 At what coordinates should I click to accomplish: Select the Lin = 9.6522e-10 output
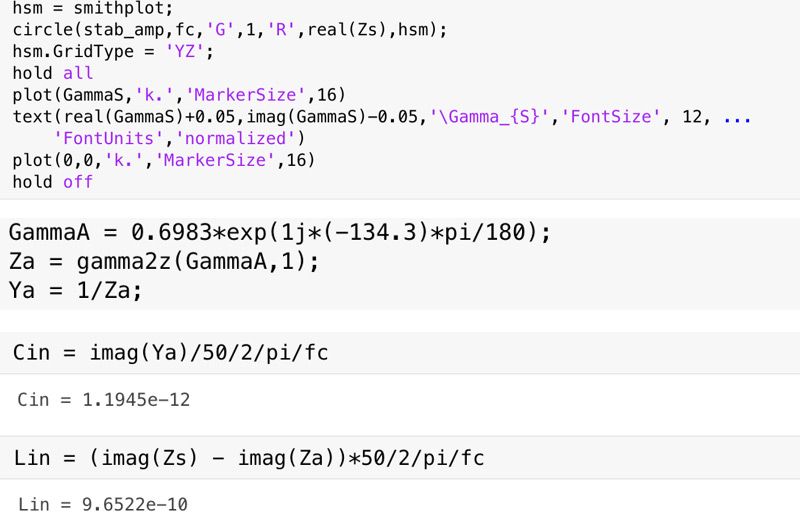104,504
